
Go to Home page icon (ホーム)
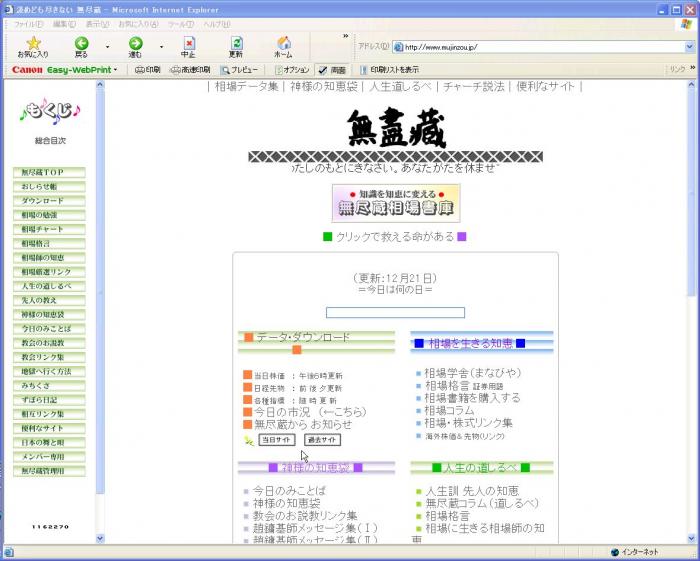tap(284, 45)
